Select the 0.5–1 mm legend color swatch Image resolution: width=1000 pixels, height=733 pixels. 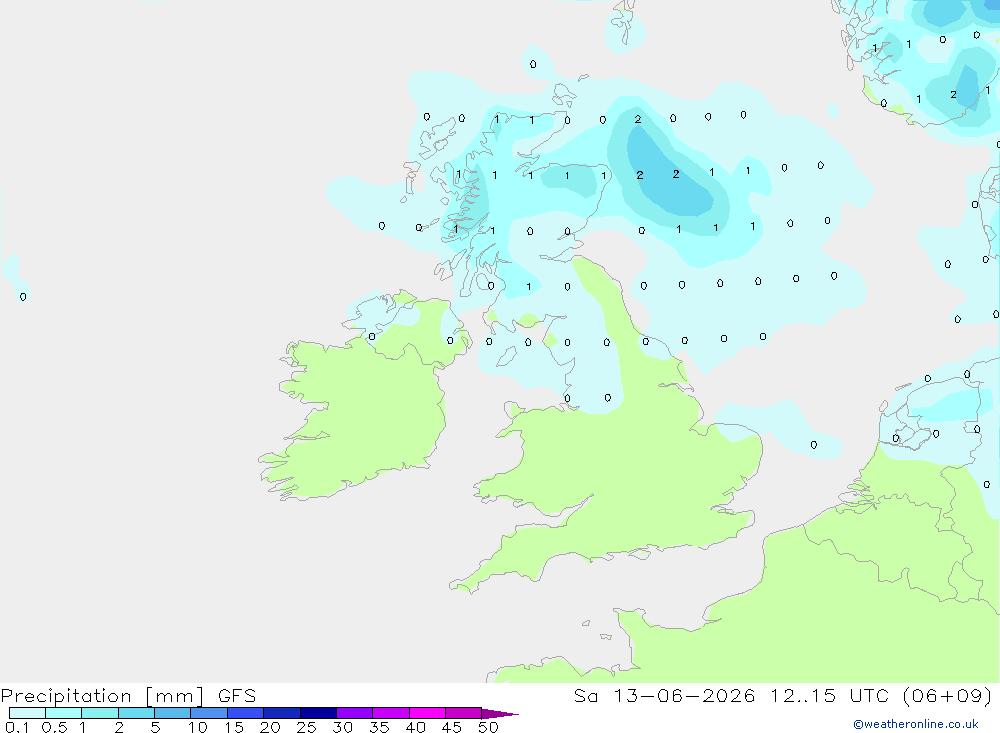(64, 713)
